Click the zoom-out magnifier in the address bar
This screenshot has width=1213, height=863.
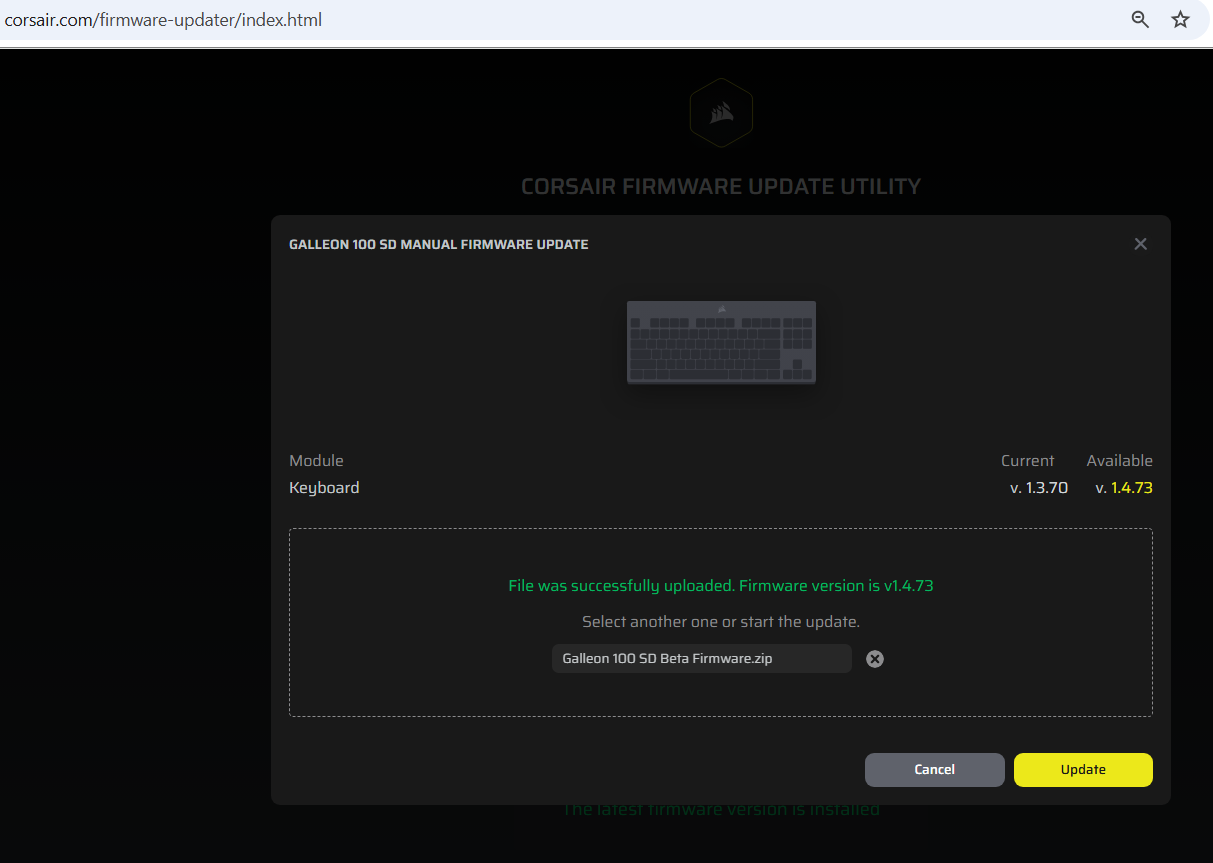click(x=1139, y=19)
